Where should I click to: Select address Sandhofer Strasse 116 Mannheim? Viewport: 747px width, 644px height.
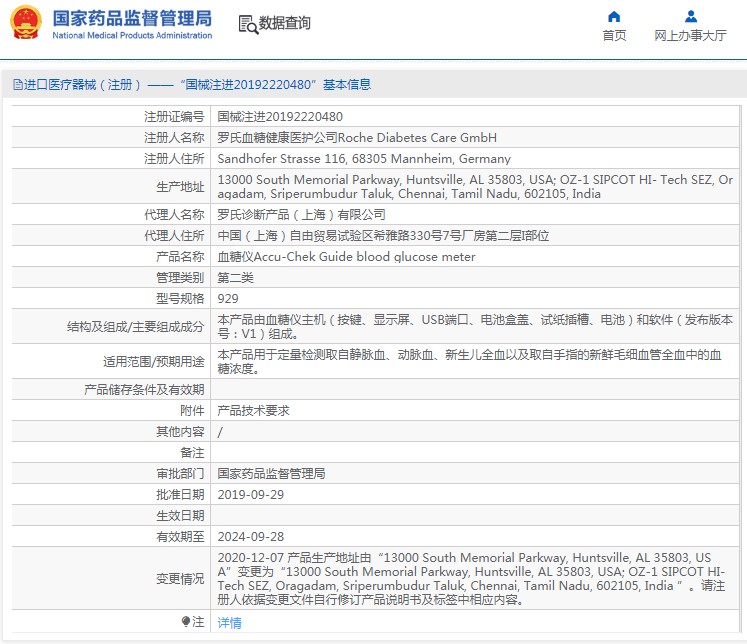coord(364,159)
